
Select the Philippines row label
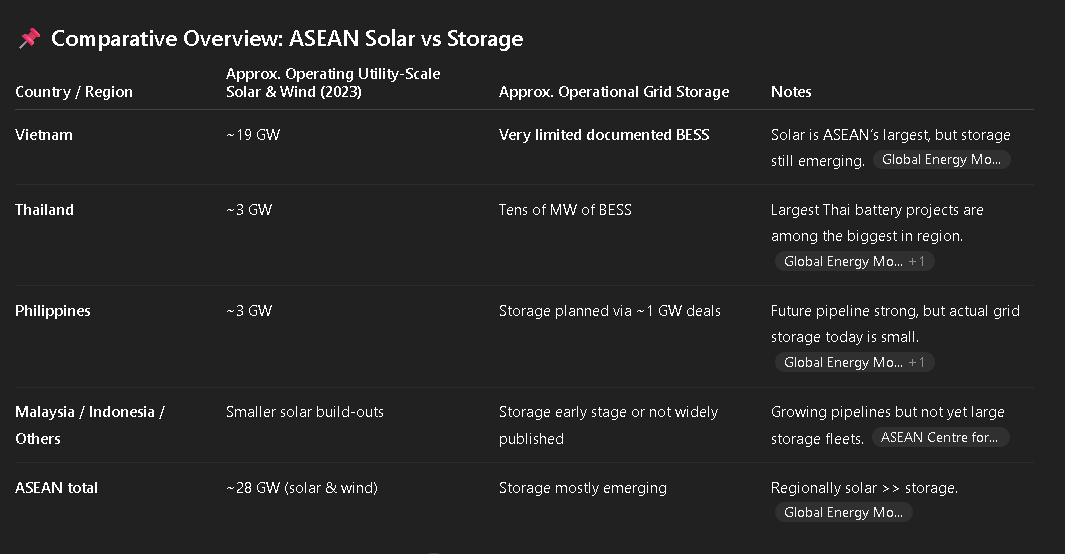pyautogui.click(x=53, y=311)
